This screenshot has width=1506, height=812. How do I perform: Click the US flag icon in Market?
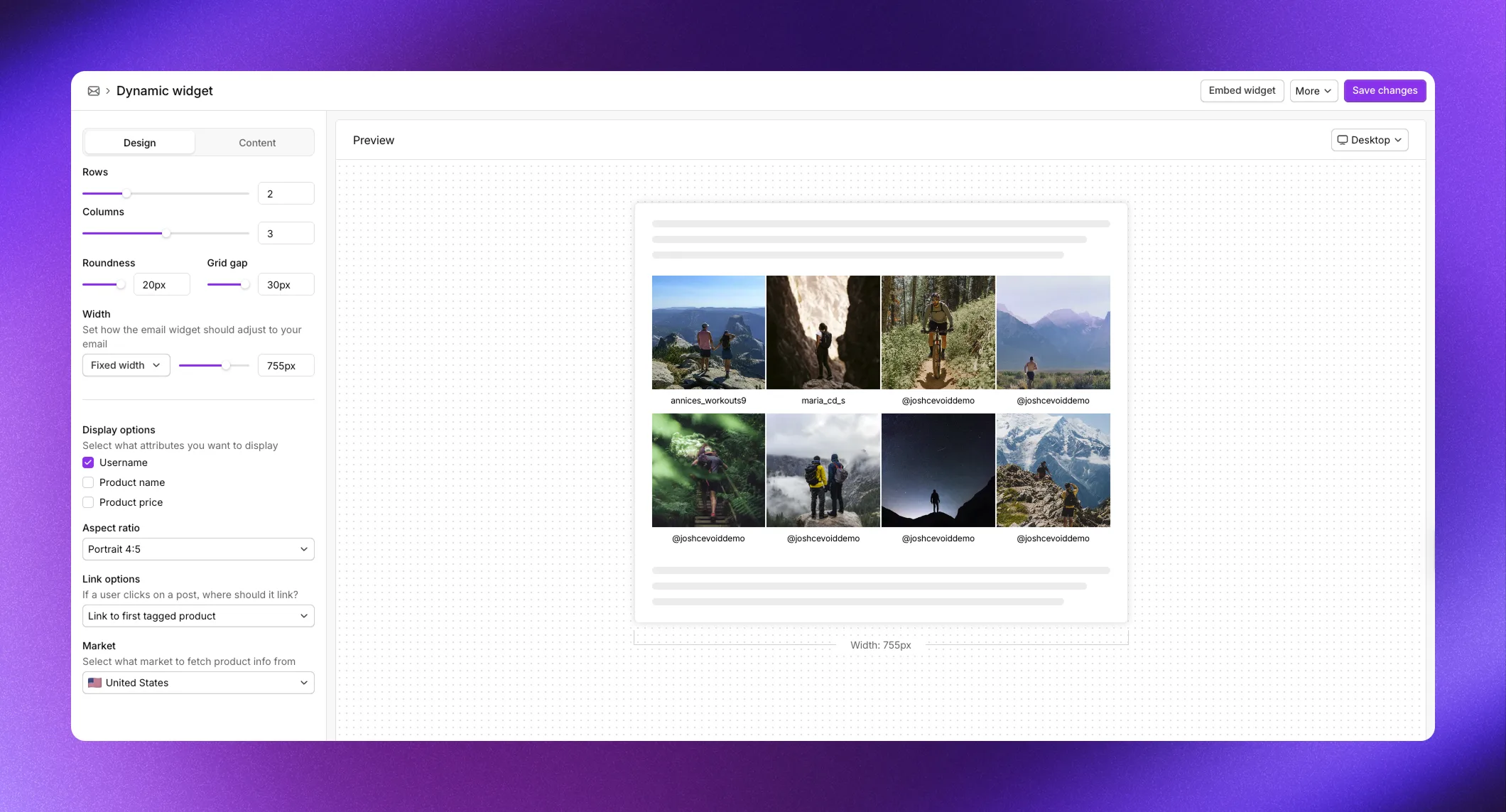coord(94,683)
